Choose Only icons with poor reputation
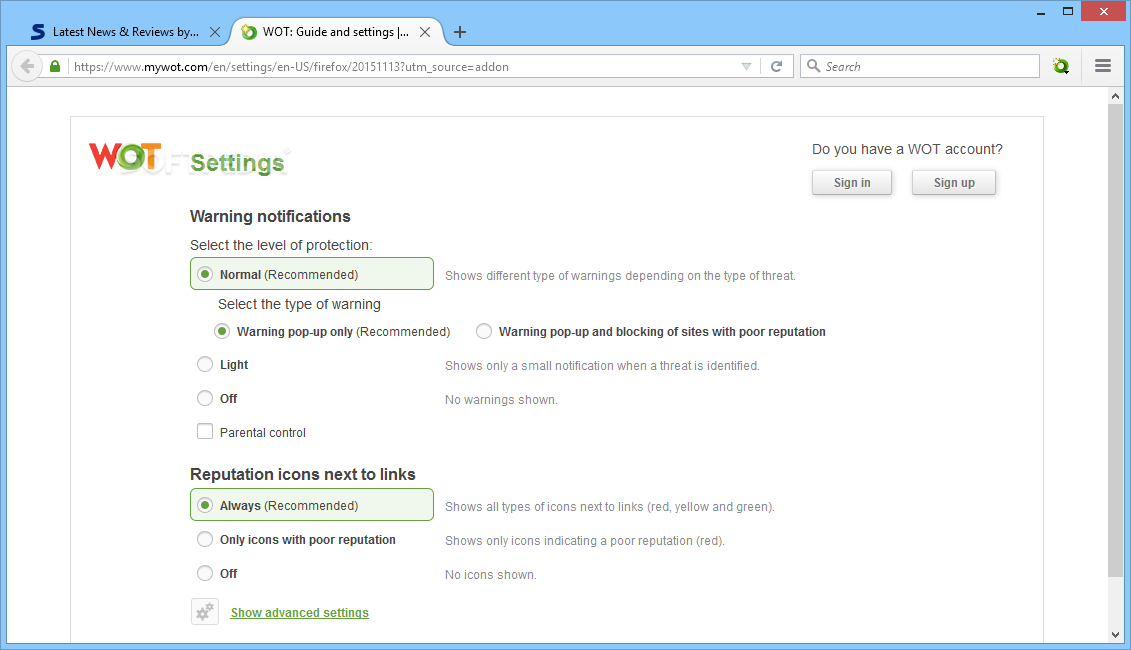The width and height of the screenshot is (1131, 650). click(205, 539)
